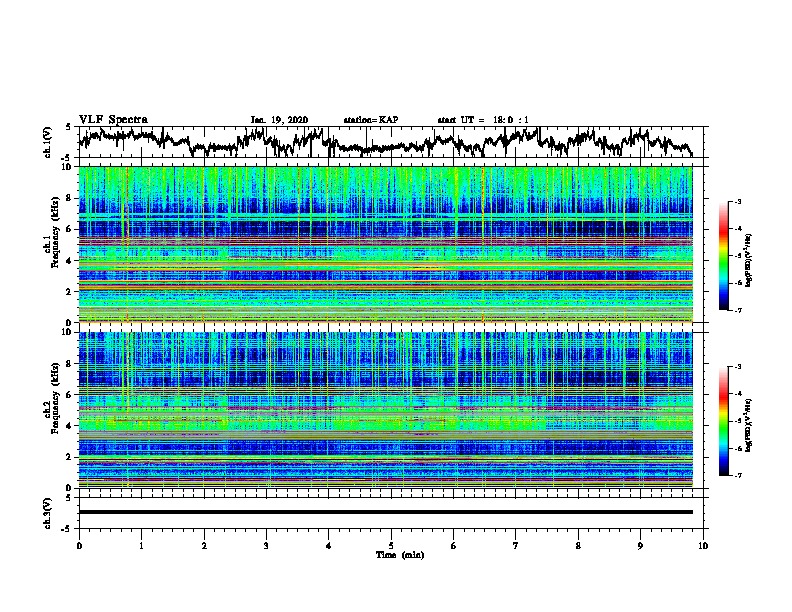Click time axis tick label 6
Image resolution: width=792 pixels, height=612 pixels.
coord(454,546)
